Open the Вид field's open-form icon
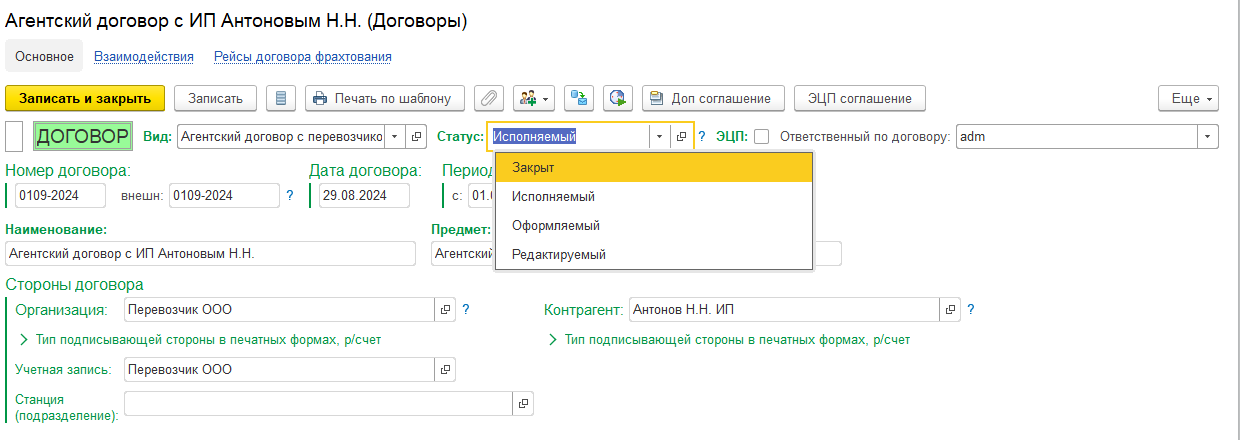 pyautogui.click(x=418, y=137)
